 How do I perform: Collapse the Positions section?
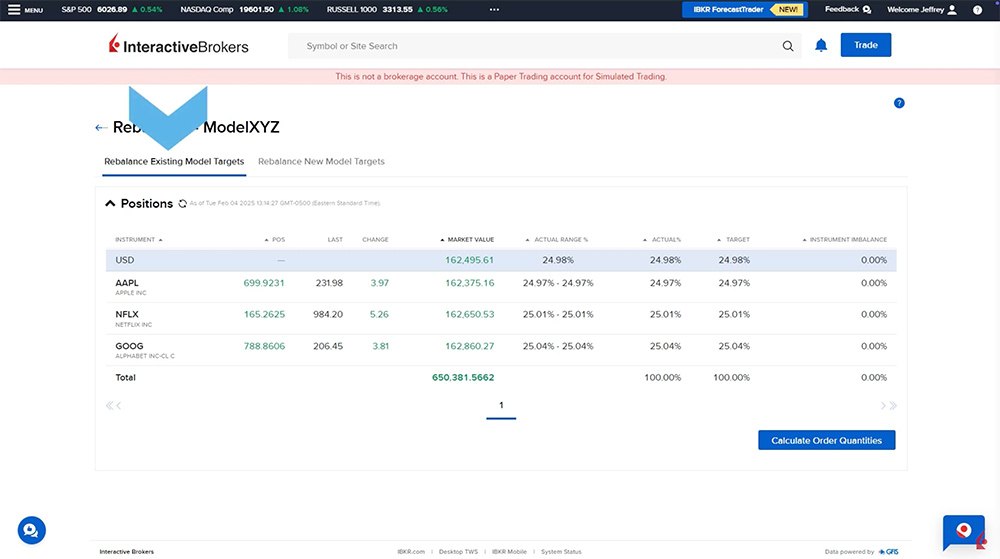[x=110, y=203]
